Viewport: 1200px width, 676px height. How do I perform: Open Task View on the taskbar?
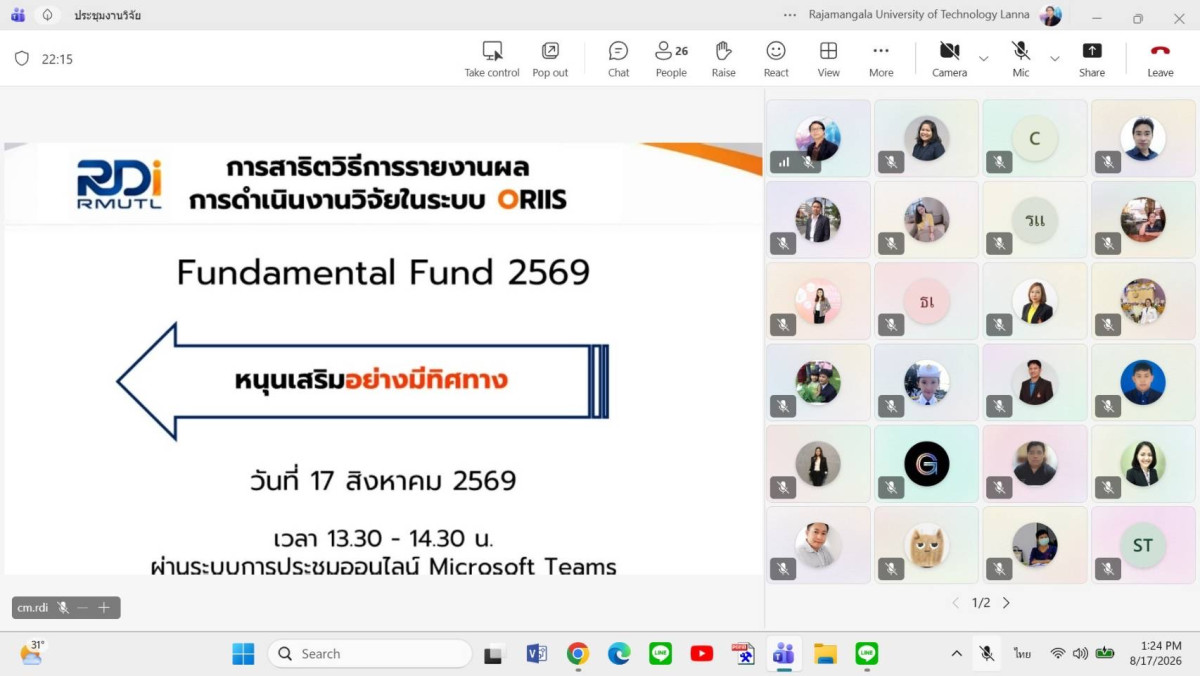[493, 654]
